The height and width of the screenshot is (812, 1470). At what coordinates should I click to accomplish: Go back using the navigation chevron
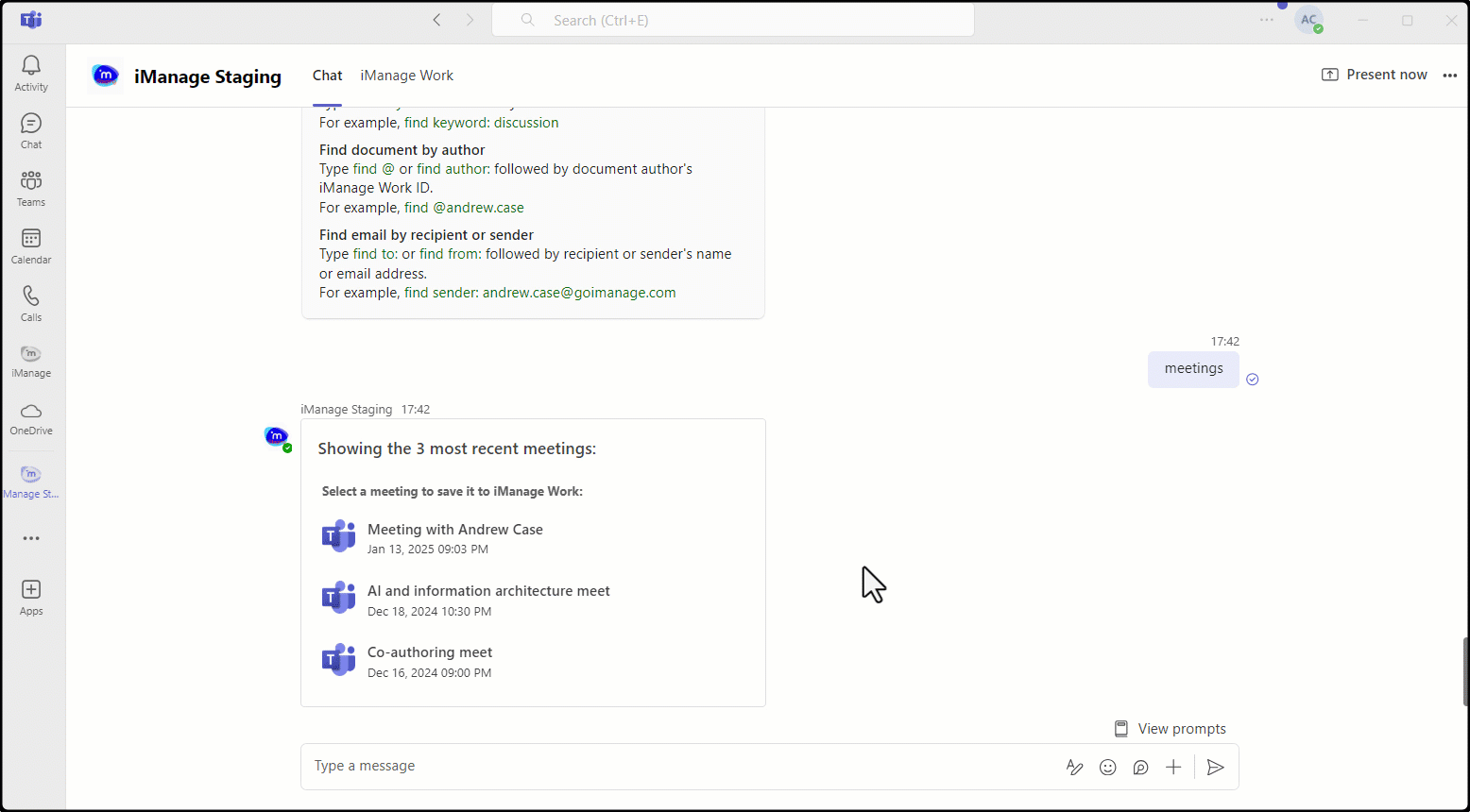[436, 19]
